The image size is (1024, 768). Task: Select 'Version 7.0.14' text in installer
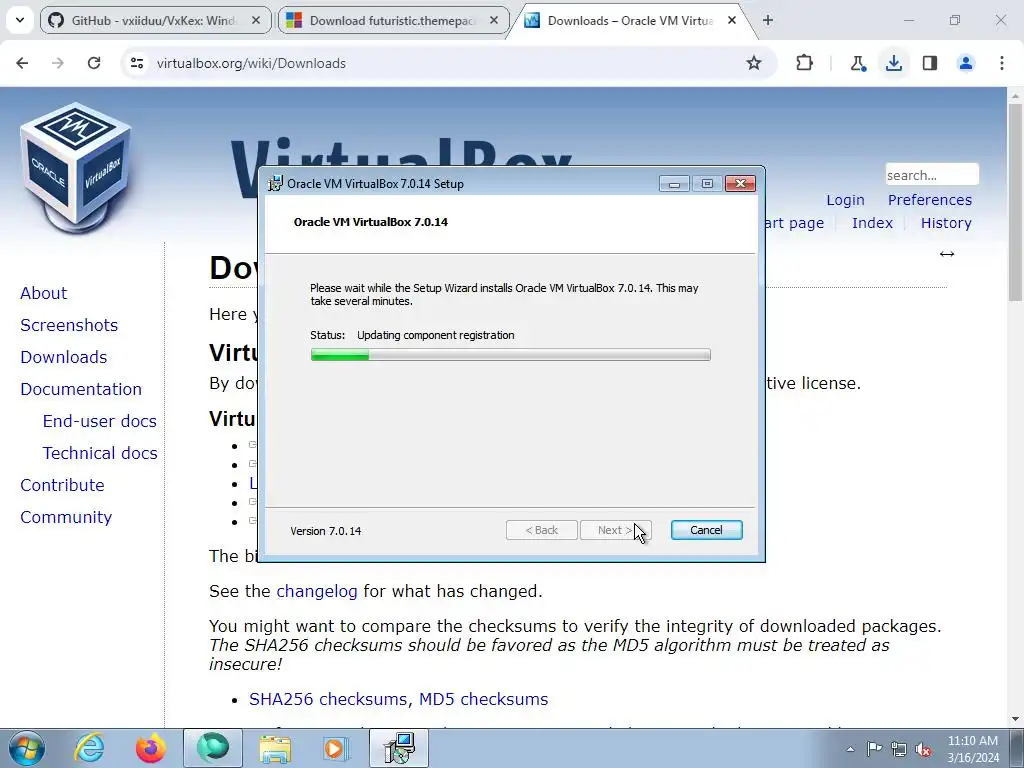pyautogui.click(x=326, y=531)
